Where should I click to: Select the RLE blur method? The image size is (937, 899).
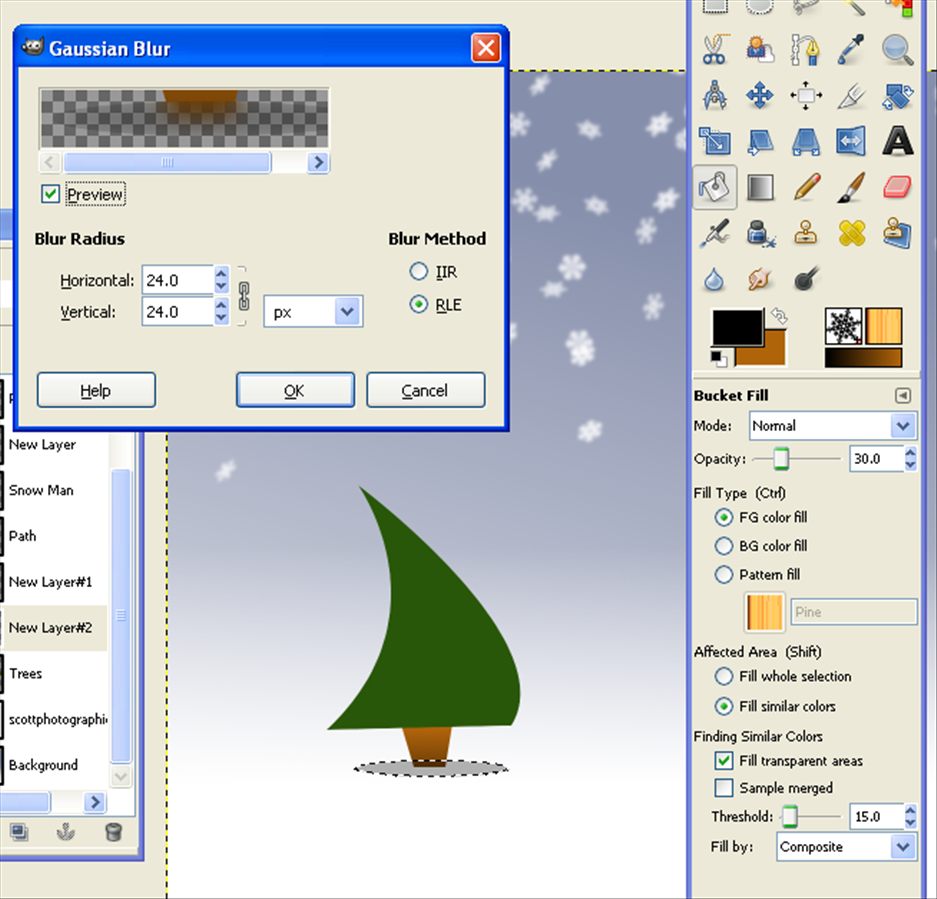pyautogui.click(x=418, y=304)
